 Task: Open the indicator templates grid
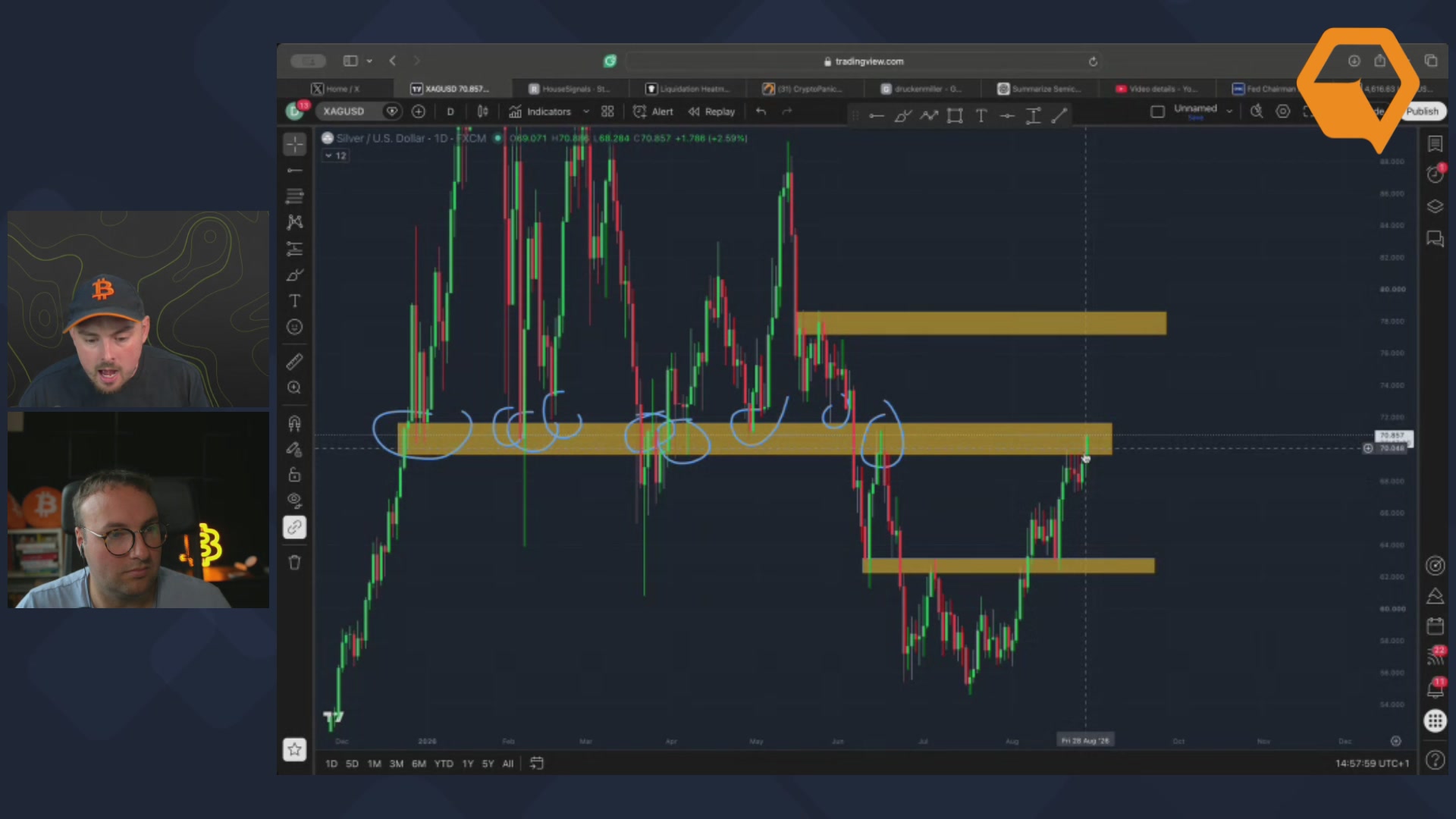tap(607, 111)
